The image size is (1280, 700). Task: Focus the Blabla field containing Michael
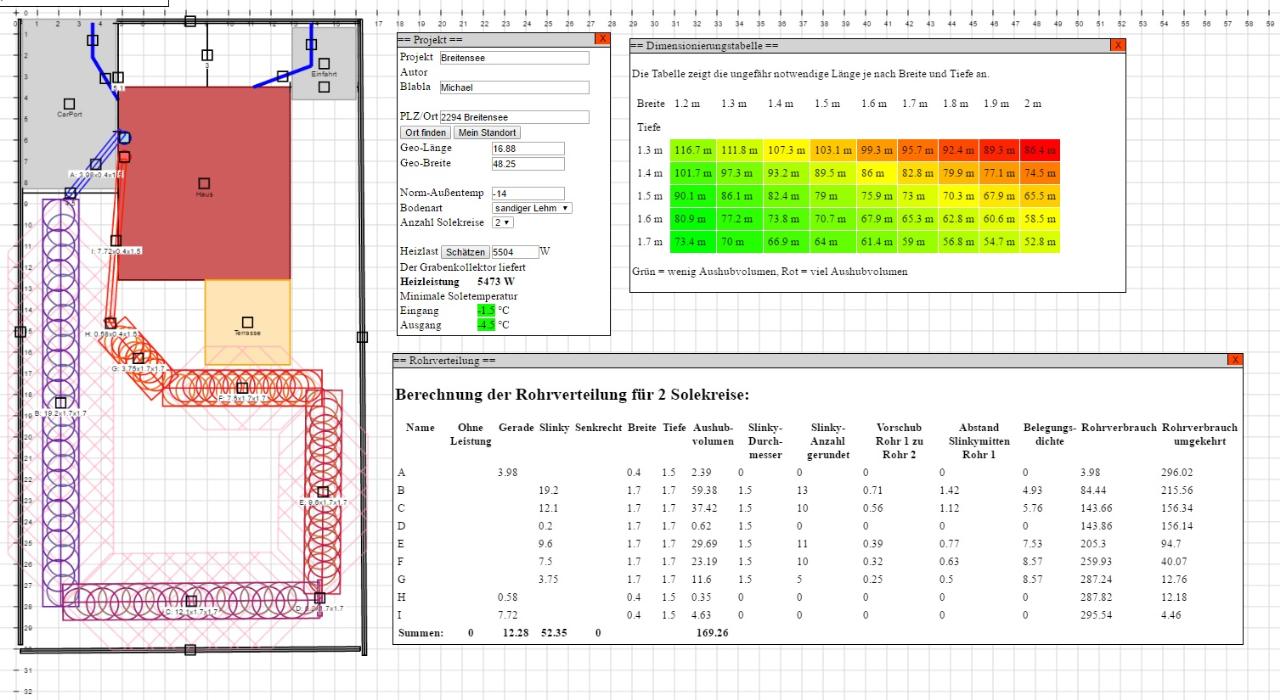pyautogui.click(x=514, y=88)
